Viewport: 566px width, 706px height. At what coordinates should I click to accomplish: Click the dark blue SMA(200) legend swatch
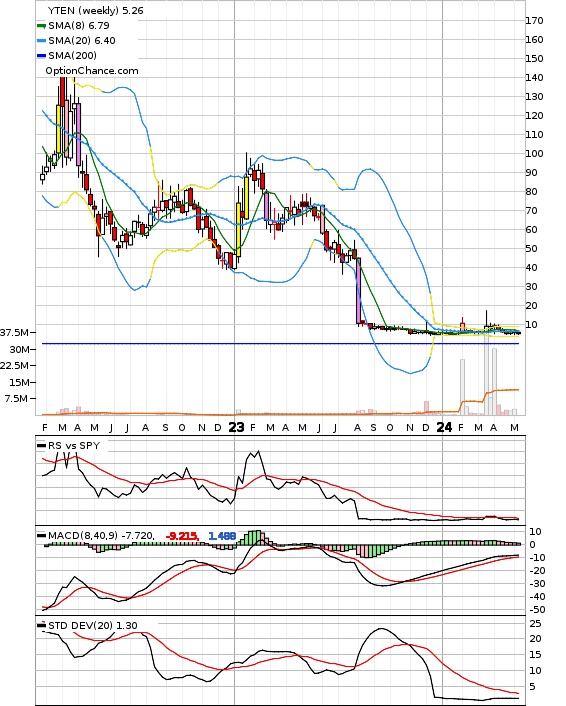point(41,56)
